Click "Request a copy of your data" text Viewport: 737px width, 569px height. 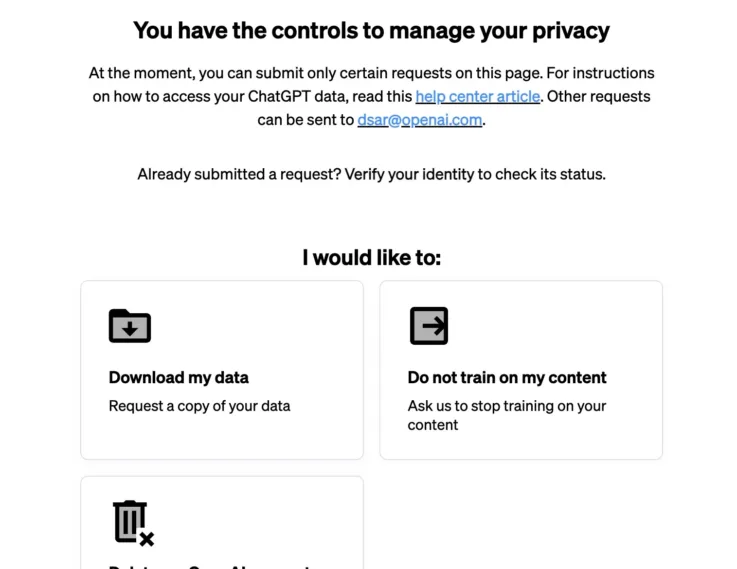(x=199, y=406)
